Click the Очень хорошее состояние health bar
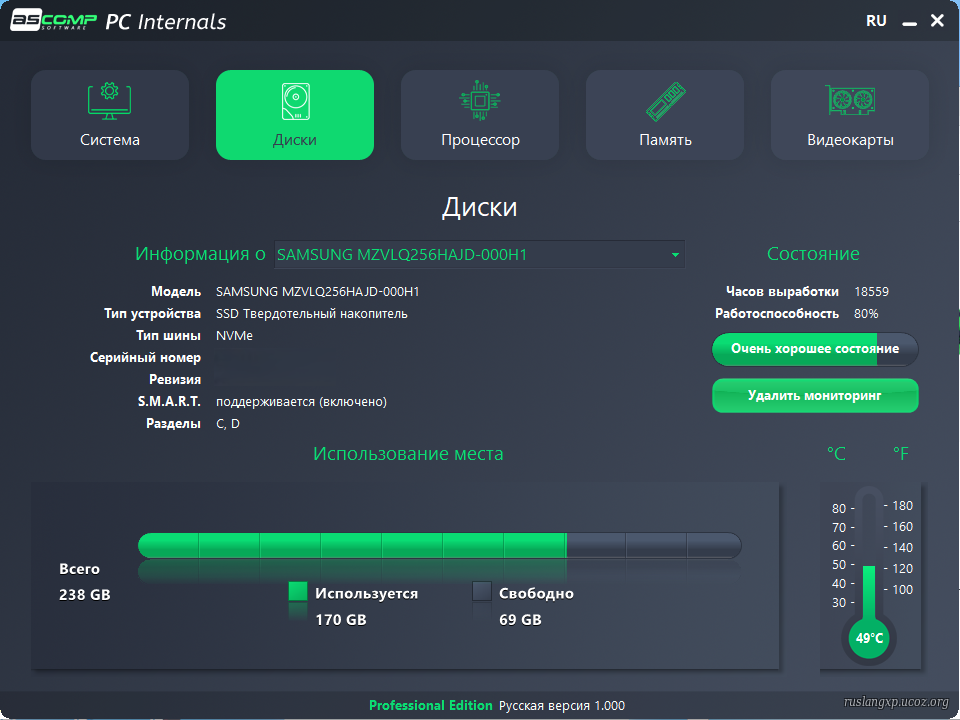 [x=815, y=349]
